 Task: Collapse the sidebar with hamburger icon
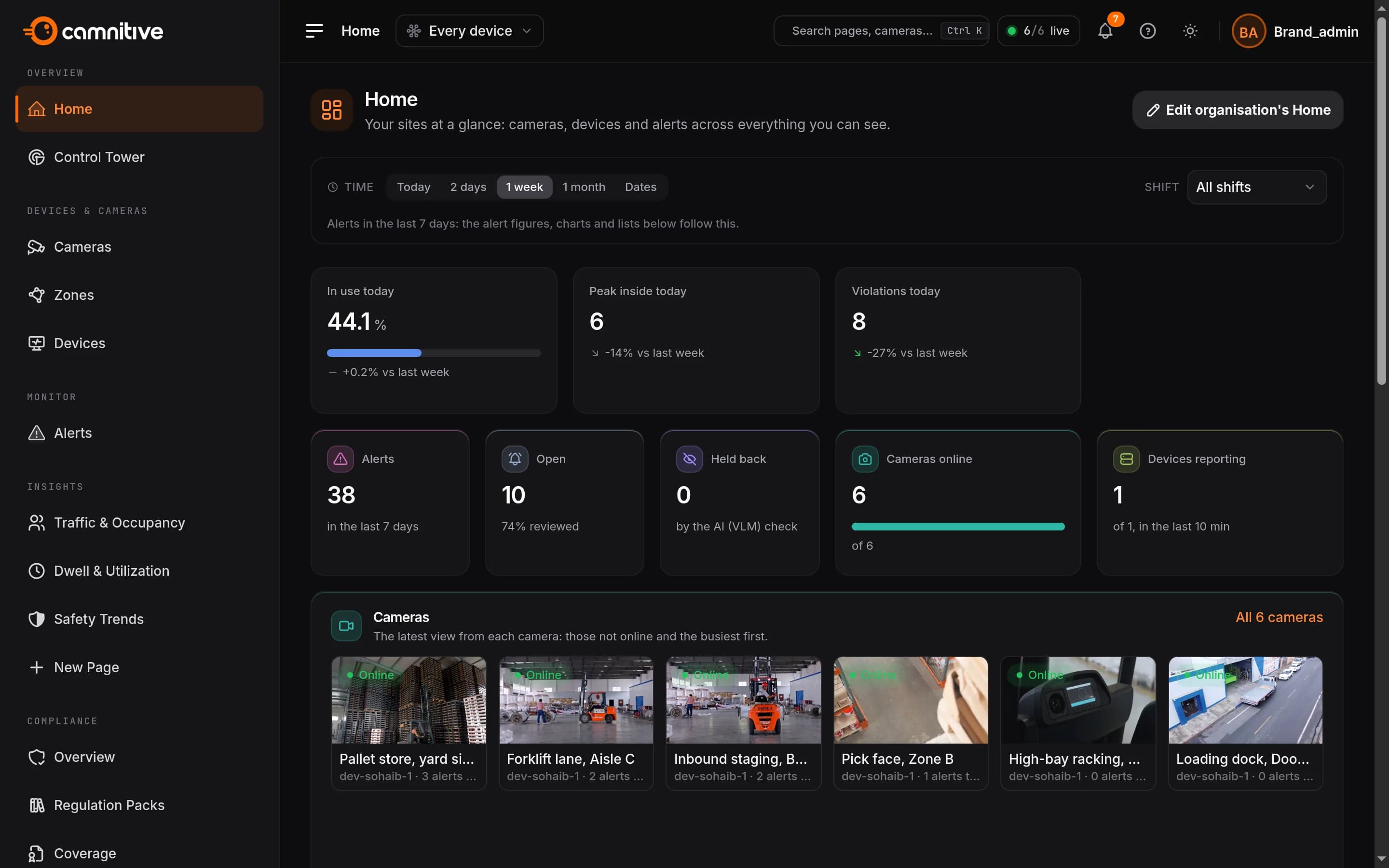(x=314, y=31)
